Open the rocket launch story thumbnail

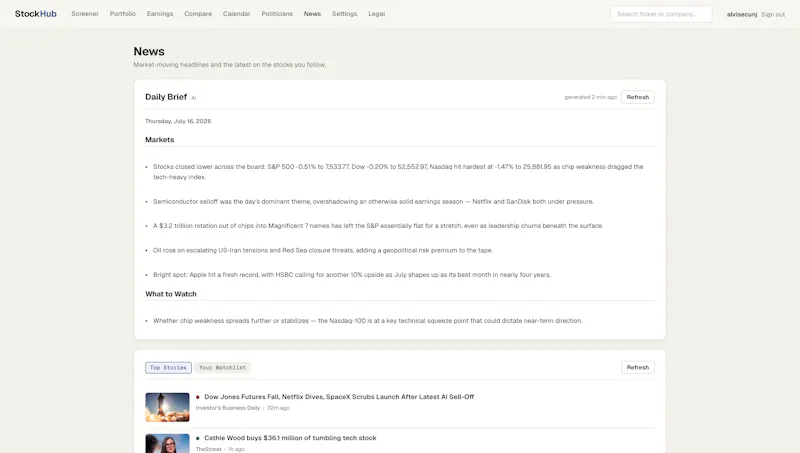point(167,407)
